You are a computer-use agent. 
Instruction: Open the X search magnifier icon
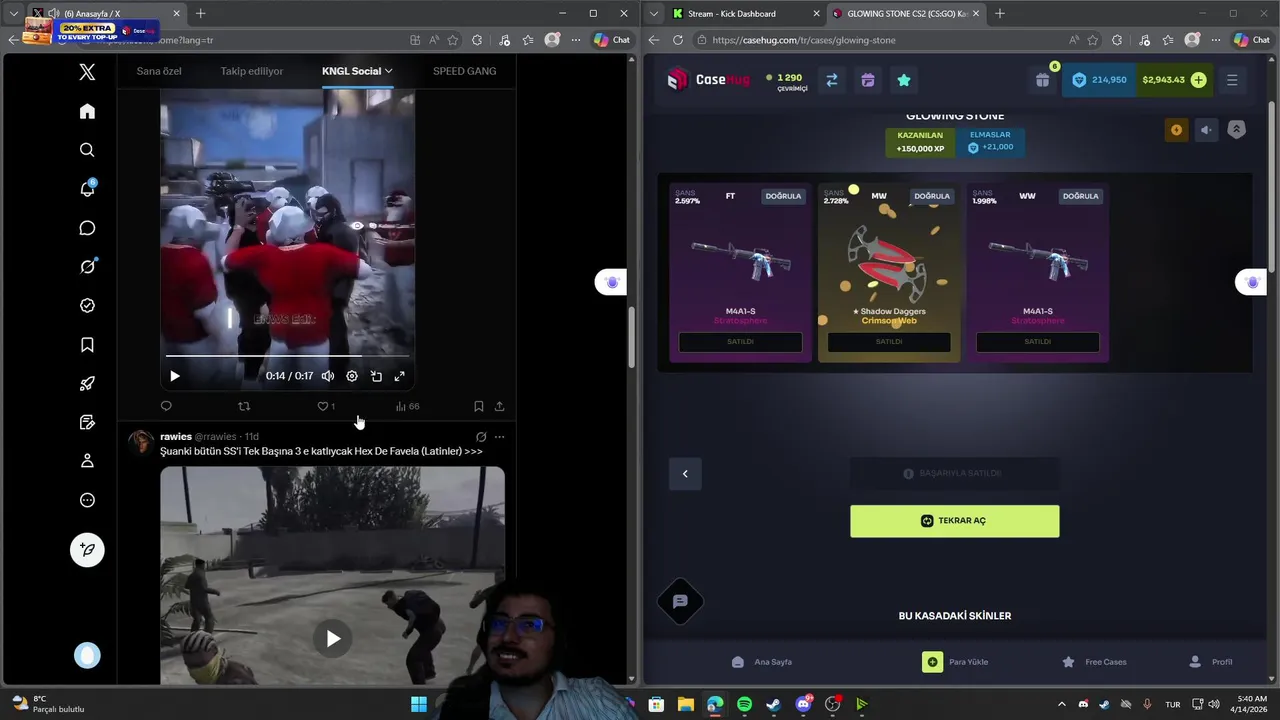click(x=87, y=150)
